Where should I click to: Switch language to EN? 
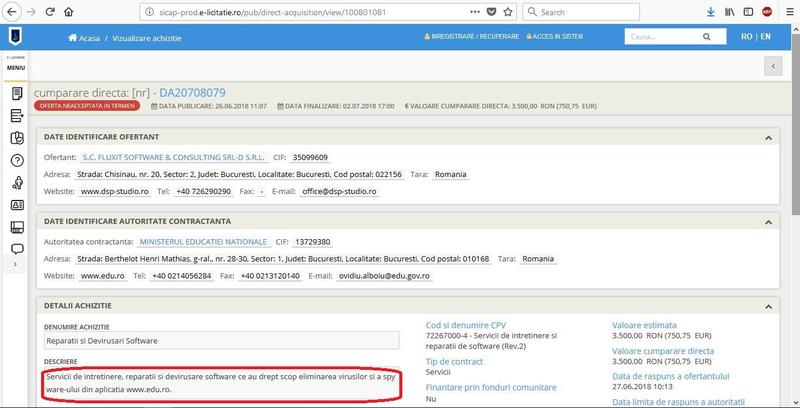(x=765, y=37)
